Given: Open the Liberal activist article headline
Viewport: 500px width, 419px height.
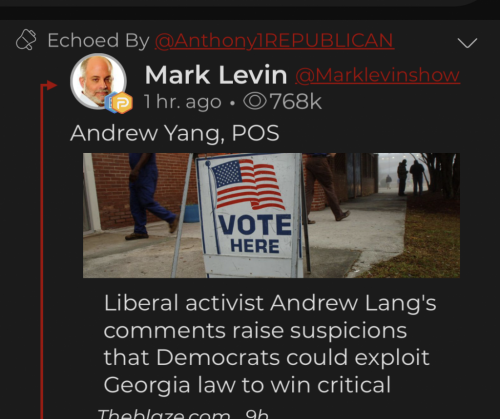Looking at the screenshot, I should [270, 344].
